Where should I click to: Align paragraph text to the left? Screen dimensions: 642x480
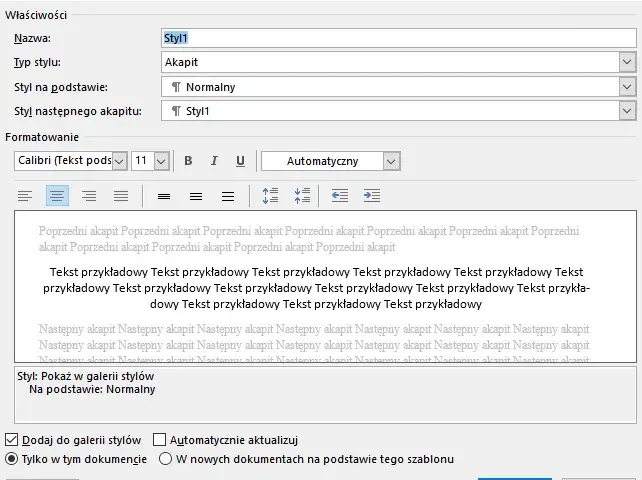pyautogui.click(x=25, y=196)
